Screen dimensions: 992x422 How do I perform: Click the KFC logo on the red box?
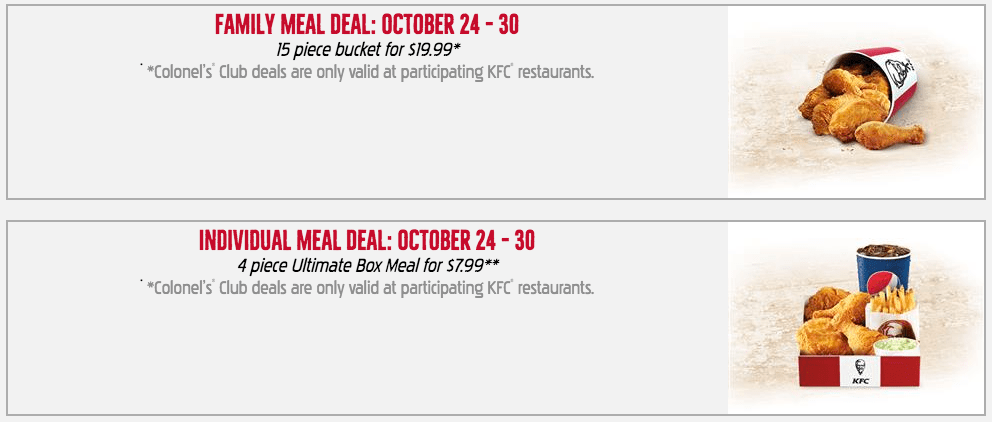pos(860,371)
